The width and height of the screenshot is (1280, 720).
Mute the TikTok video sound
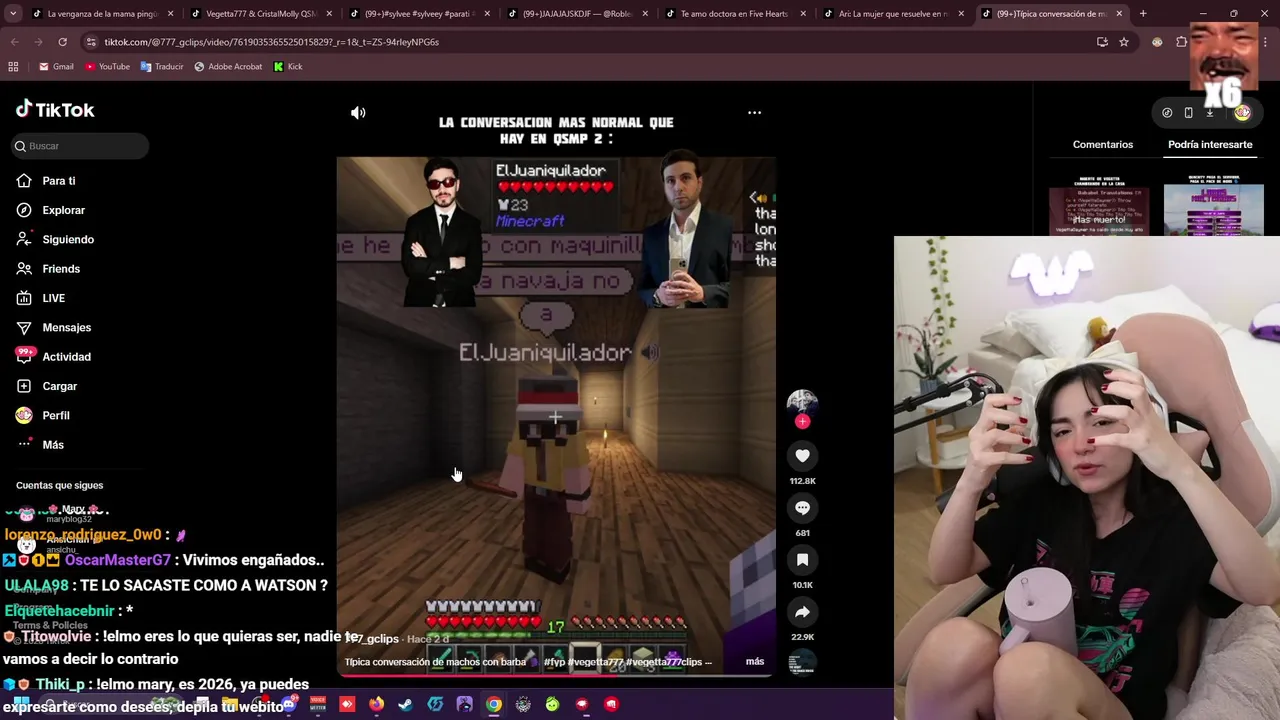358,113
